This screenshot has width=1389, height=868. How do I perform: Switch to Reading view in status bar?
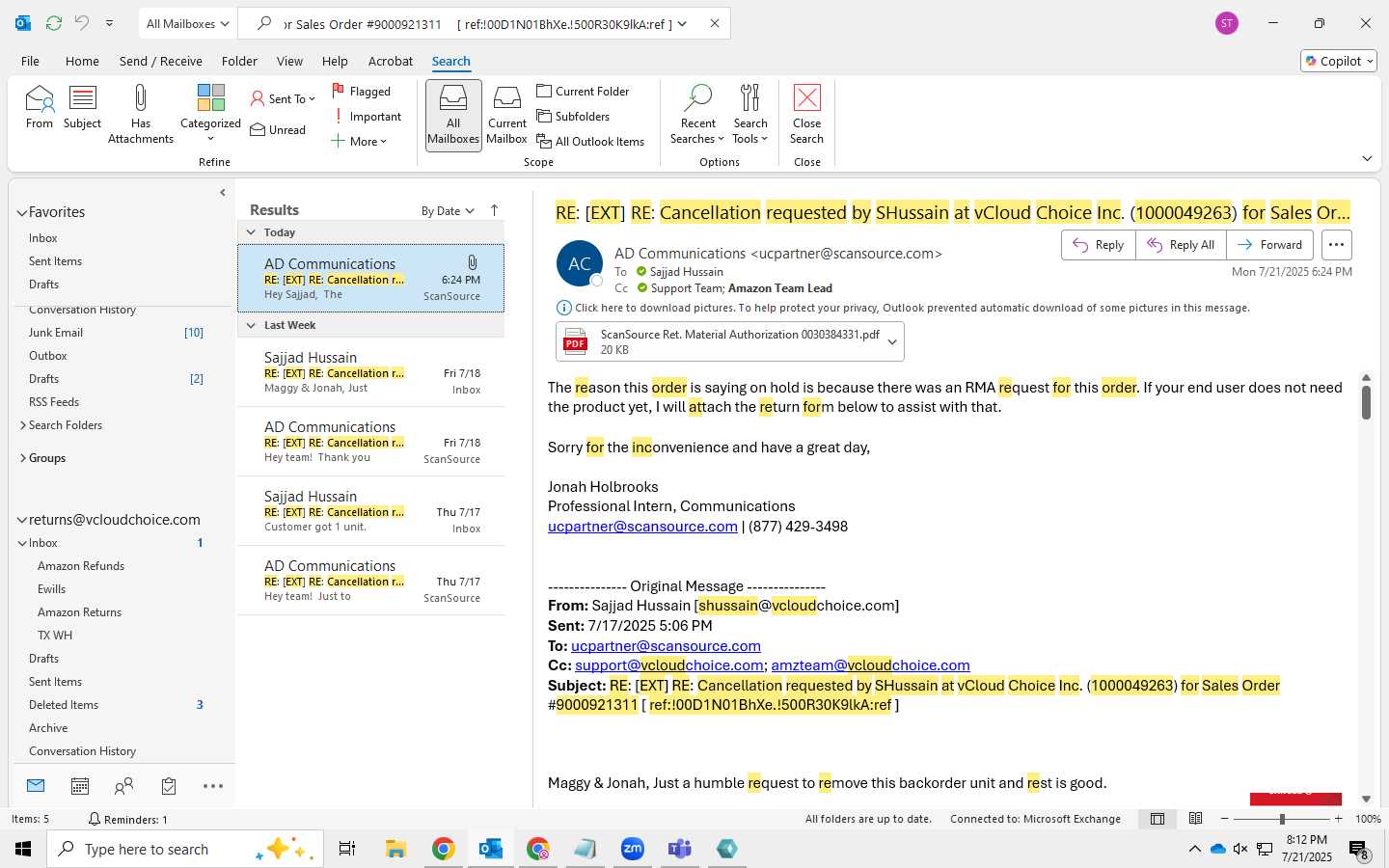click(1195, 819)
